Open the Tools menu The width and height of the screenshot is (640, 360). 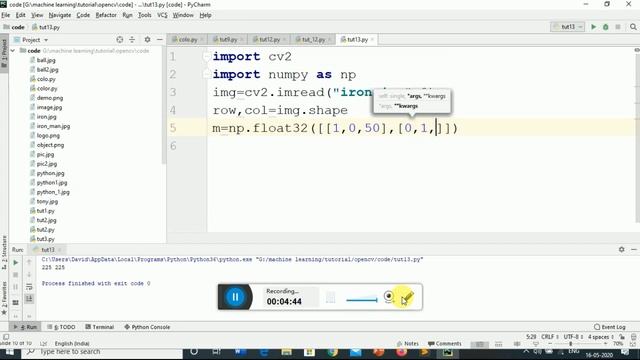click(x=144, y=15)
